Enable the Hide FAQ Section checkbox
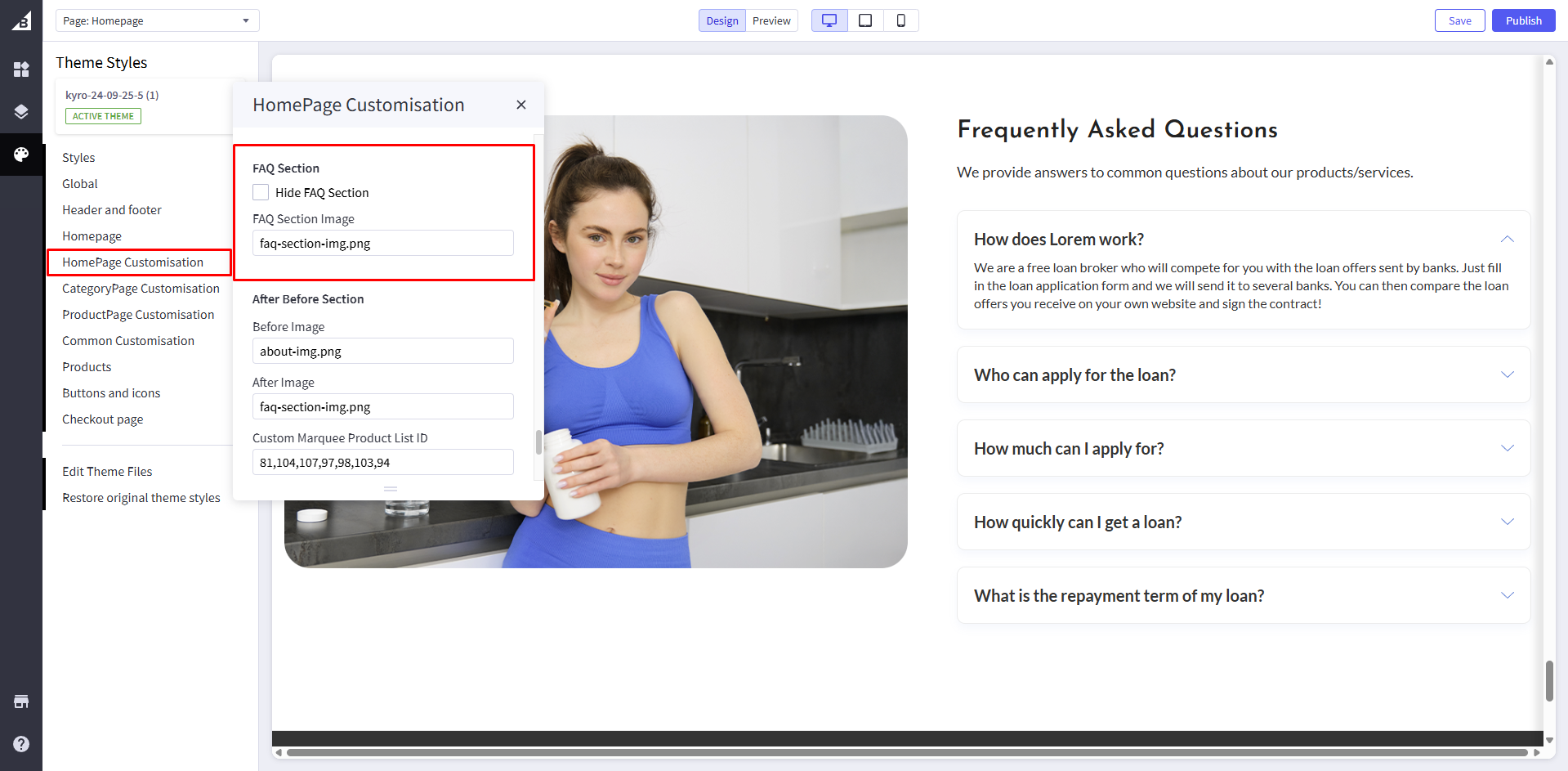Image resolution: width=1568 pixels, height=771 pixels. coord(261,192)
